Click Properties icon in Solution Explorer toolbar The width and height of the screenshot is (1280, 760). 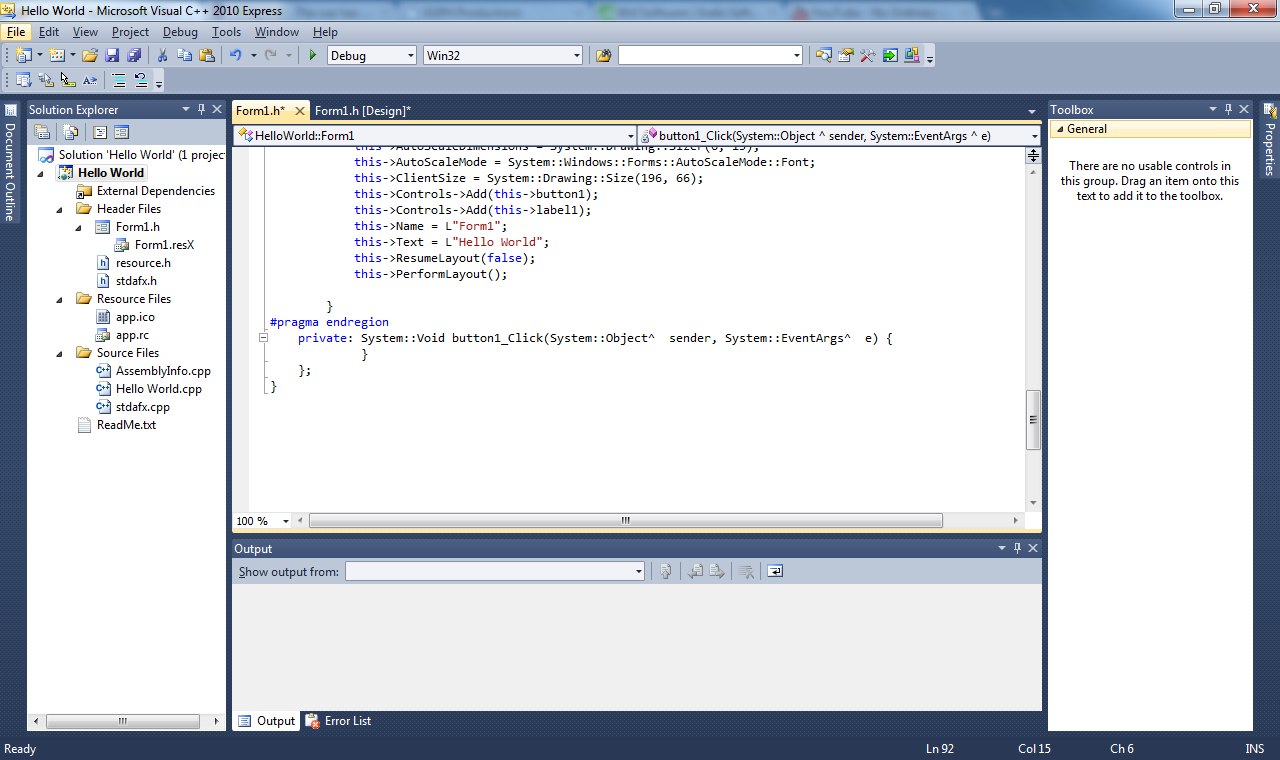pyautogui.click(x=42, y=132)
